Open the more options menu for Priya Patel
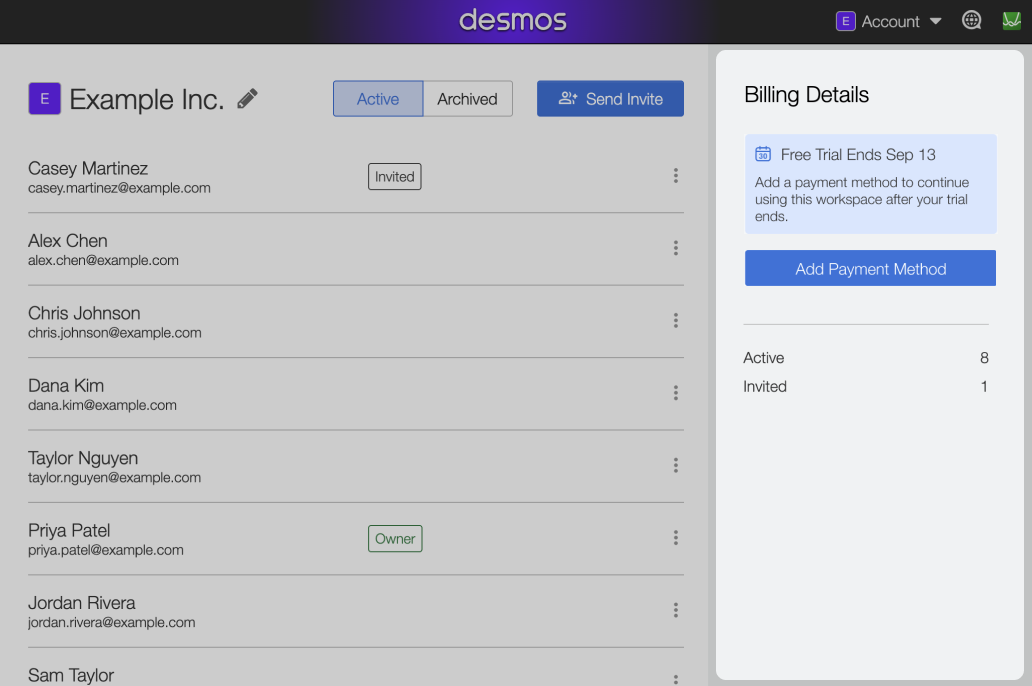The image size is (1032, 686). pyautogui.click(x=675, y=538)
